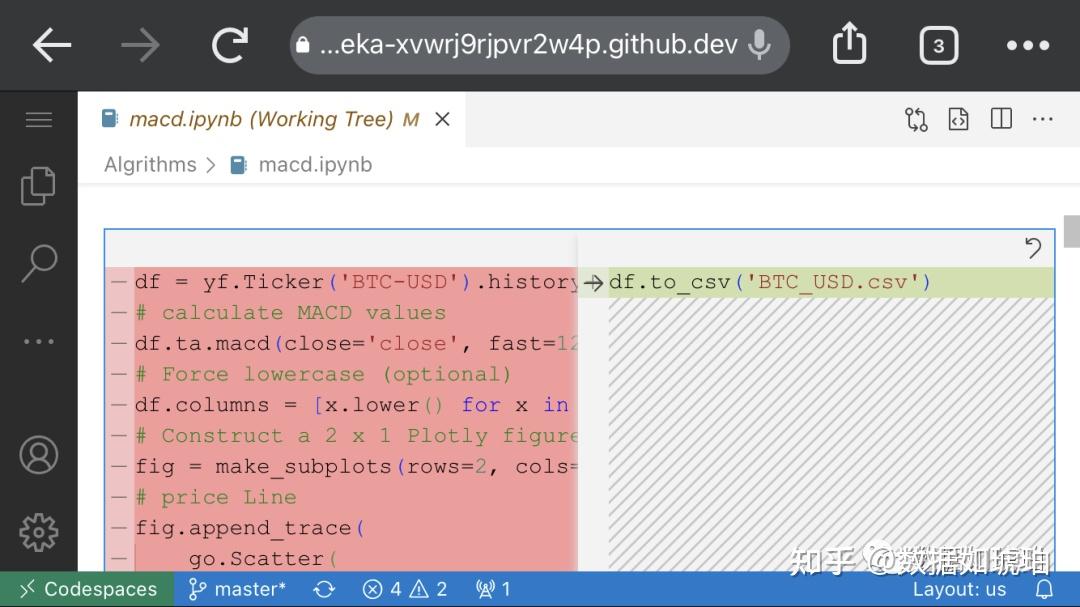Change the keyboard Layout: us

(x=959, y=589)
